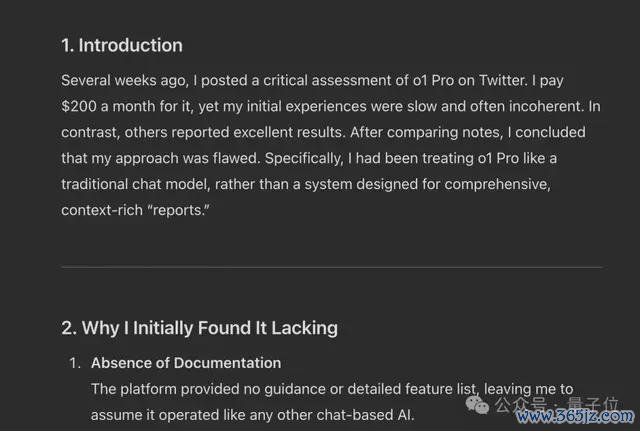Click the horizontal divider between sections
The image size is (640, 431).
332,267
